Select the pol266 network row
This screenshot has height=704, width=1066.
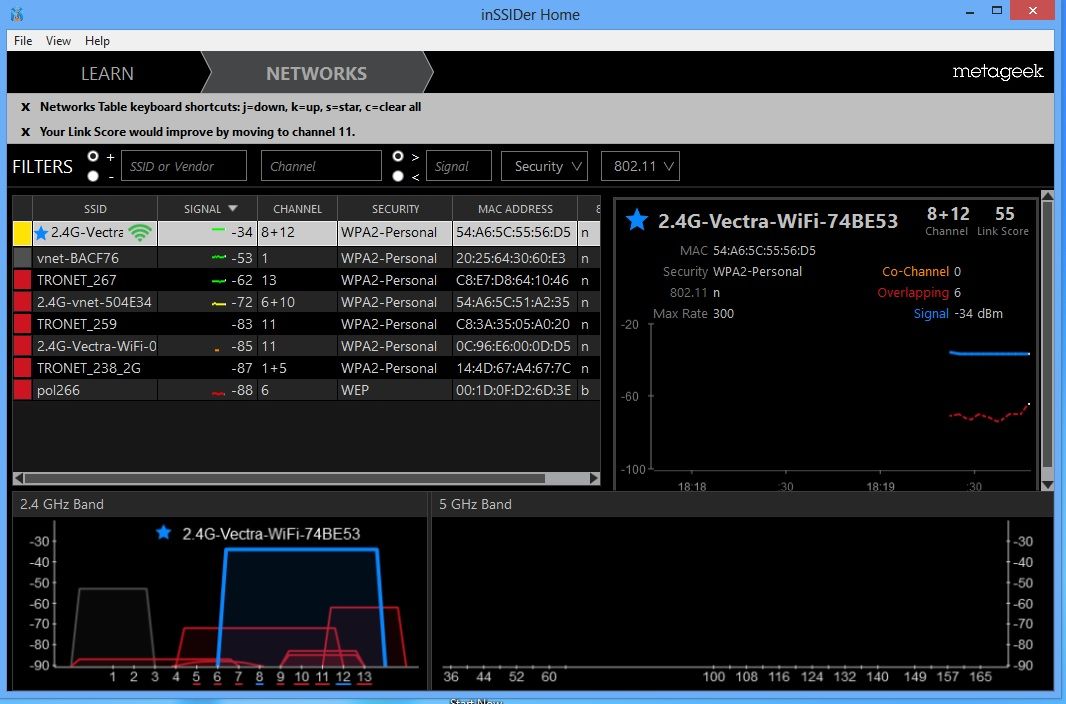(306, 390)
